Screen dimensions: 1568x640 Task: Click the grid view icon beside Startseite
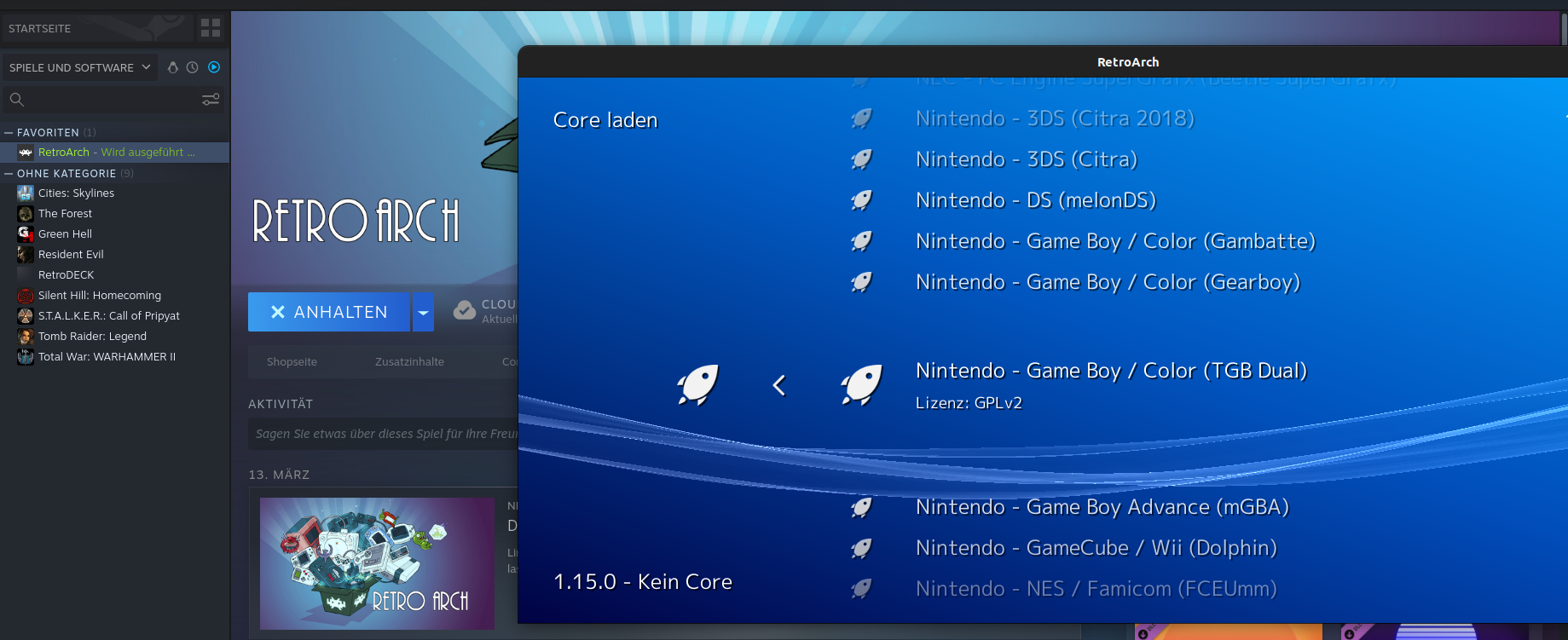pyautogui.click(x=211, y=28)
